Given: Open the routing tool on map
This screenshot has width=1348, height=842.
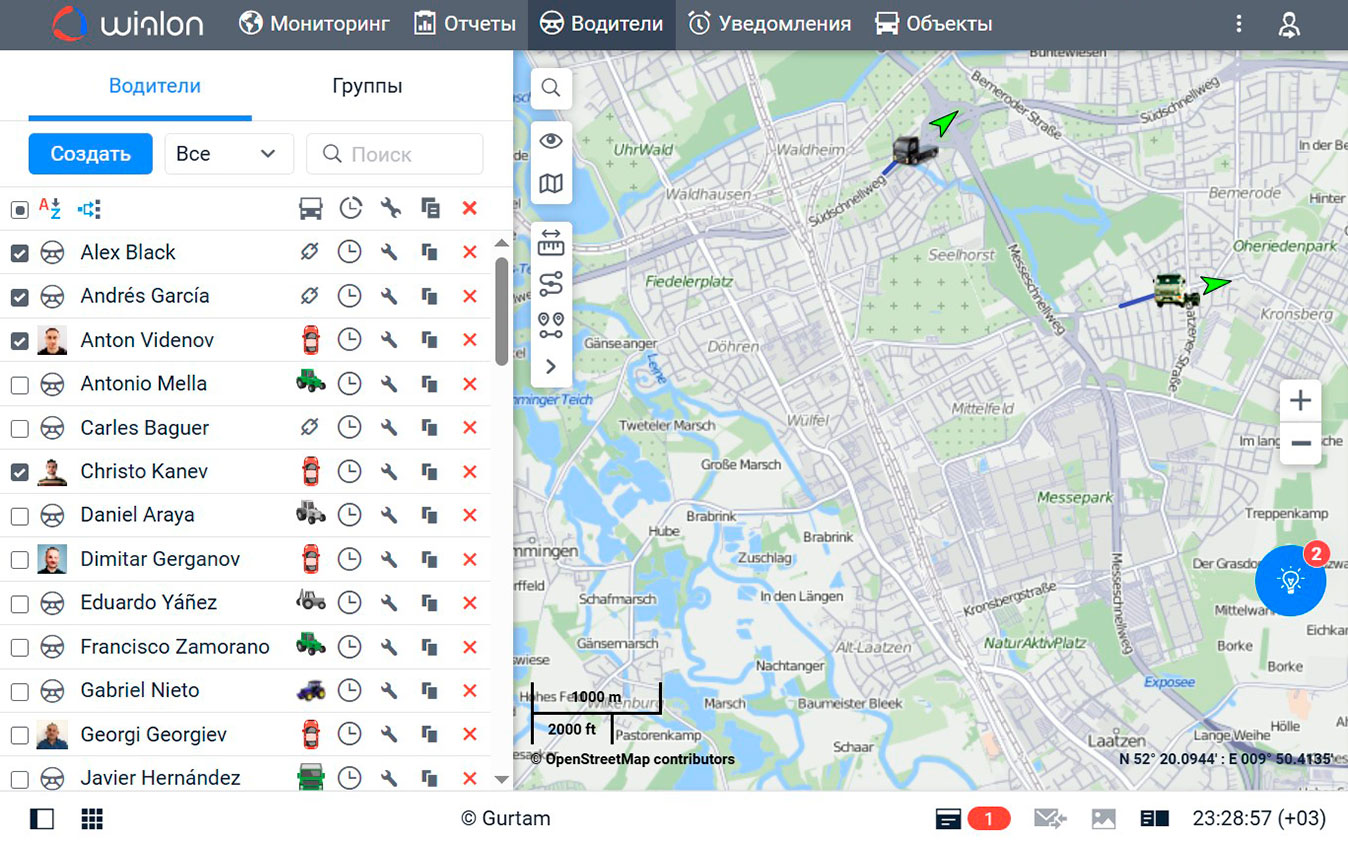Looking at the screenshot, I should tap(551, 284).
